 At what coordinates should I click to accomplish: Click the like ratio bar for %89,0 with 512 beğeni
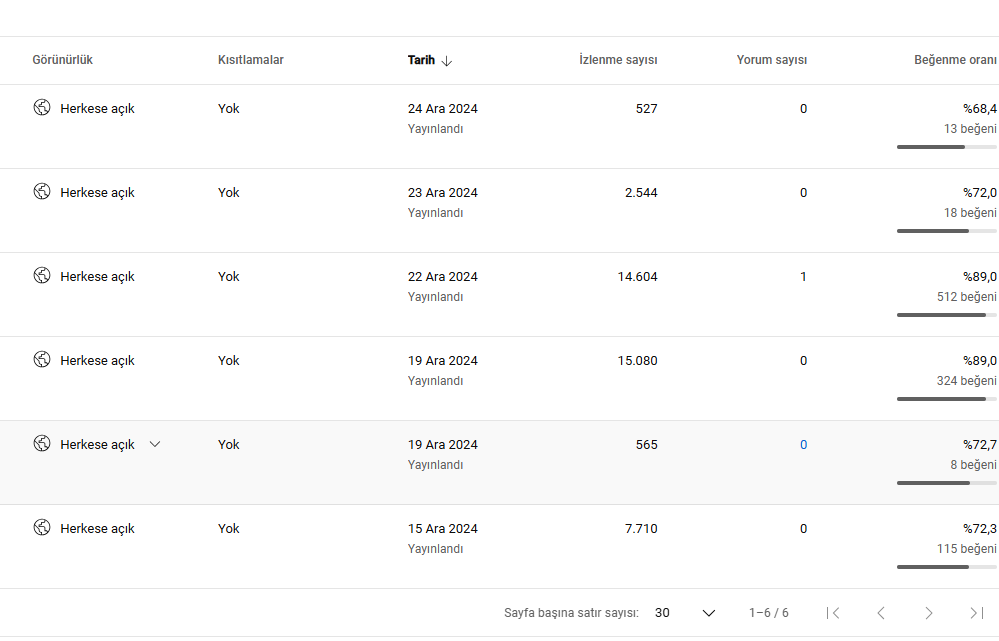click(947, 315)
